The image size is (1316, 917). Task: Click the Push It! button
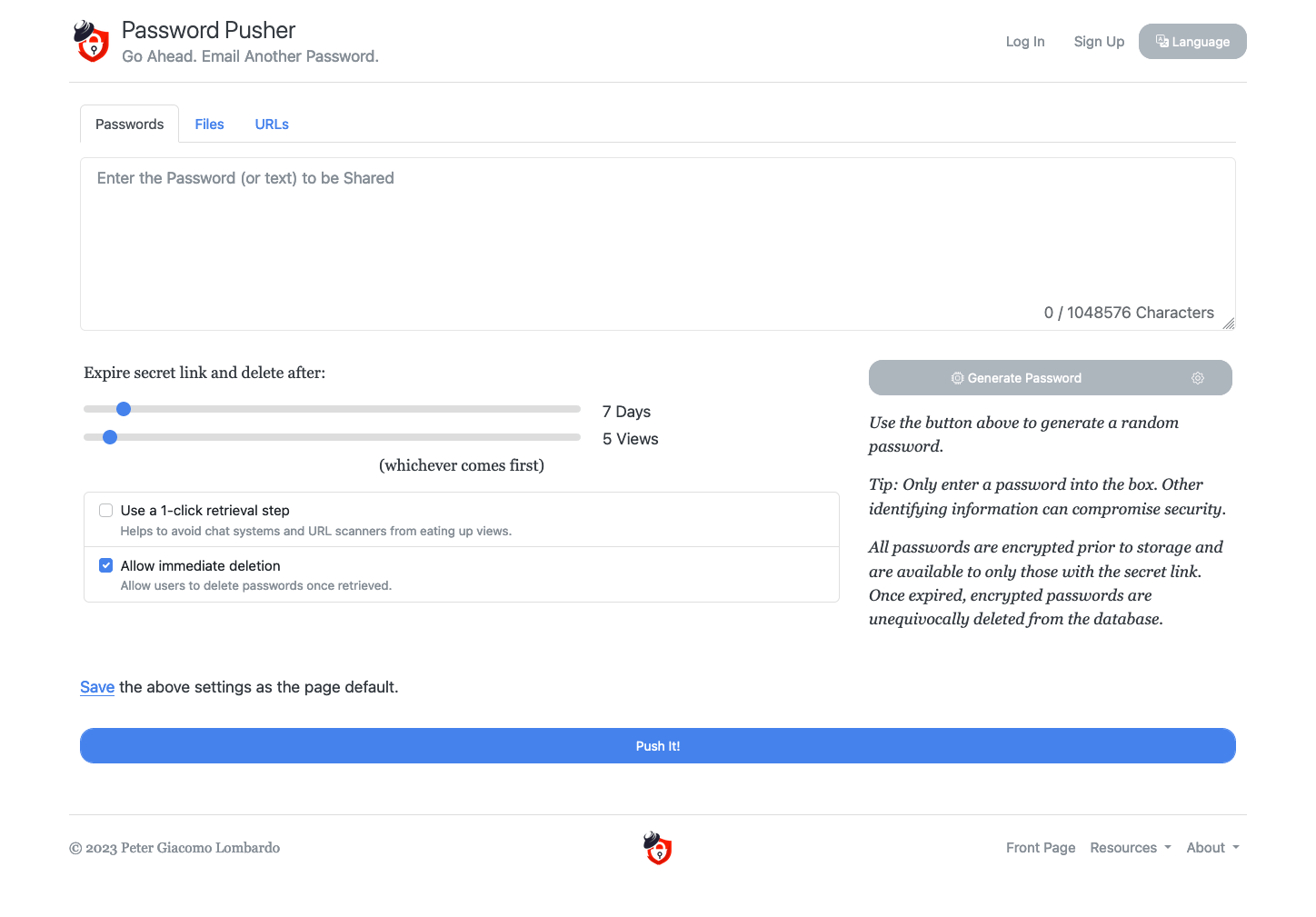tap(658, 746)
